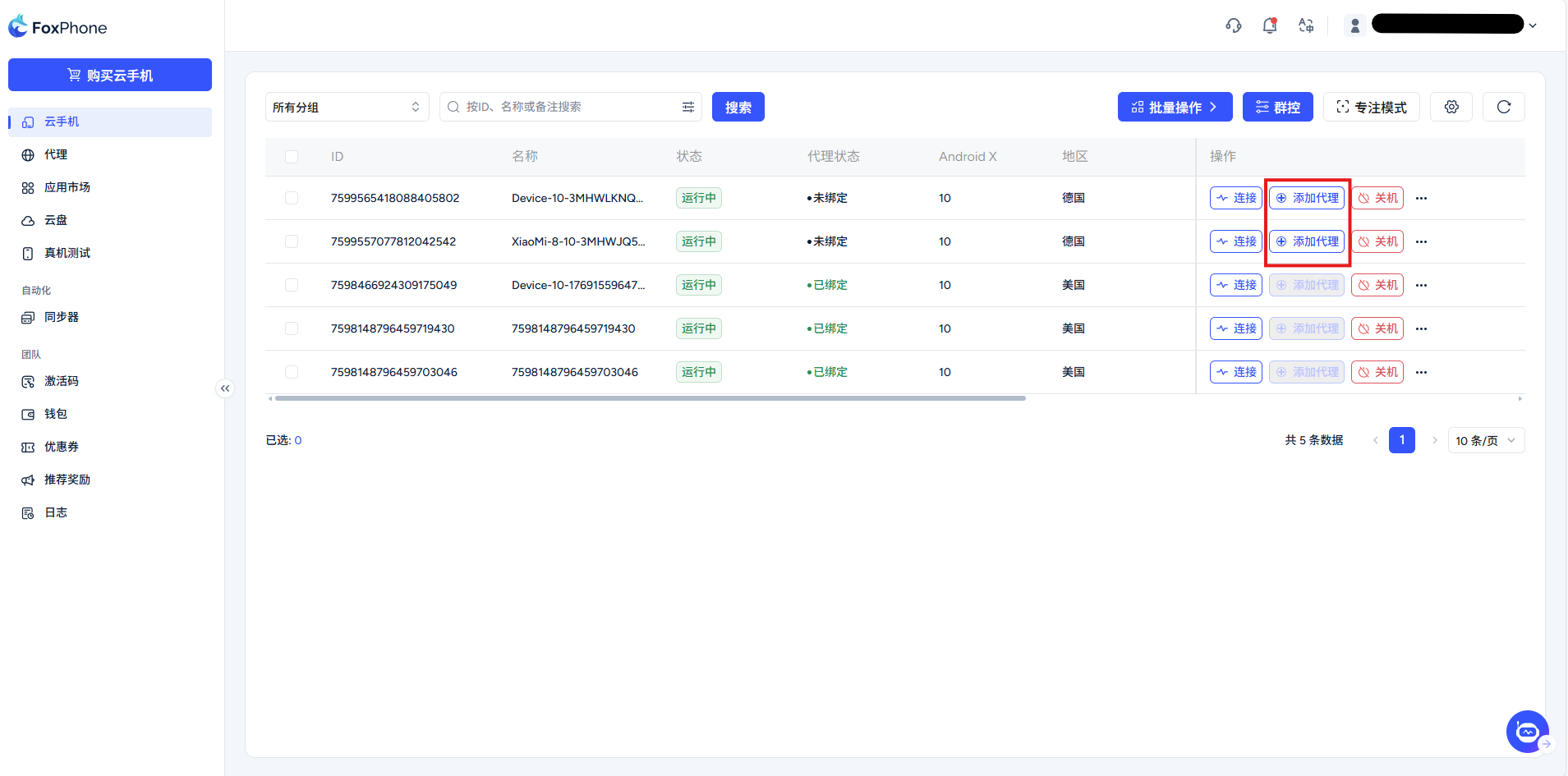Viewport: 1568px width, 776px height.
Task: Toggle the select-all checkbox in table header
Action: (292, 157)
